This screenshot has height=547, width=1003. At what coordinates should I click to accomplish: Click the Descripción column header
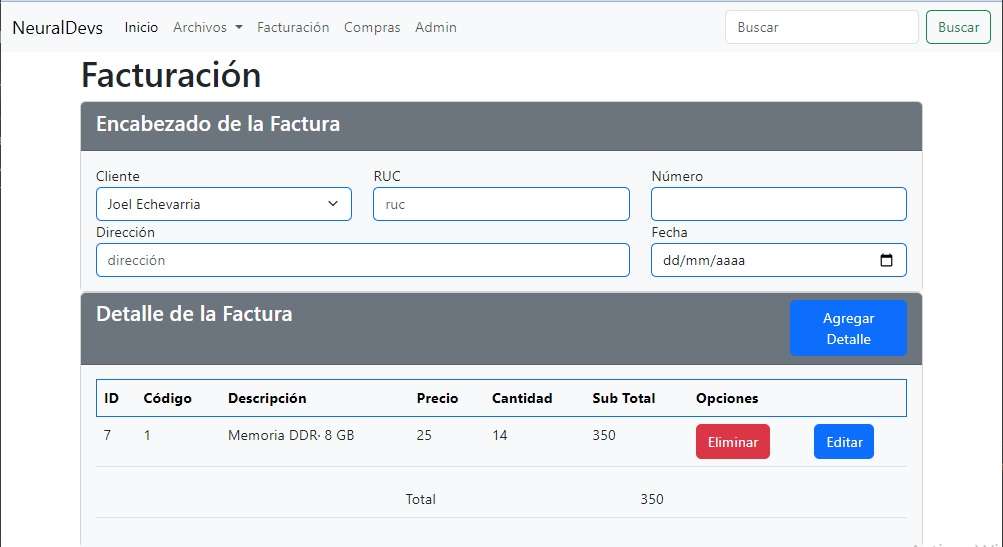click(x=267, y=398)
